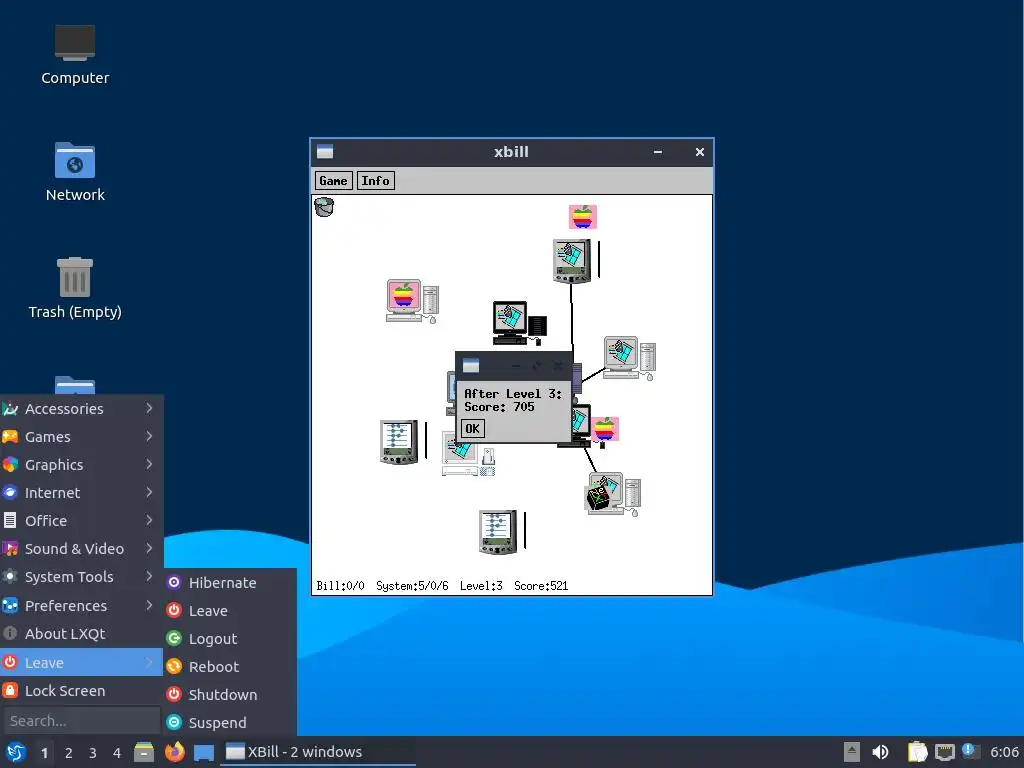Click the network status tray icon

click(x=944, y=752)
